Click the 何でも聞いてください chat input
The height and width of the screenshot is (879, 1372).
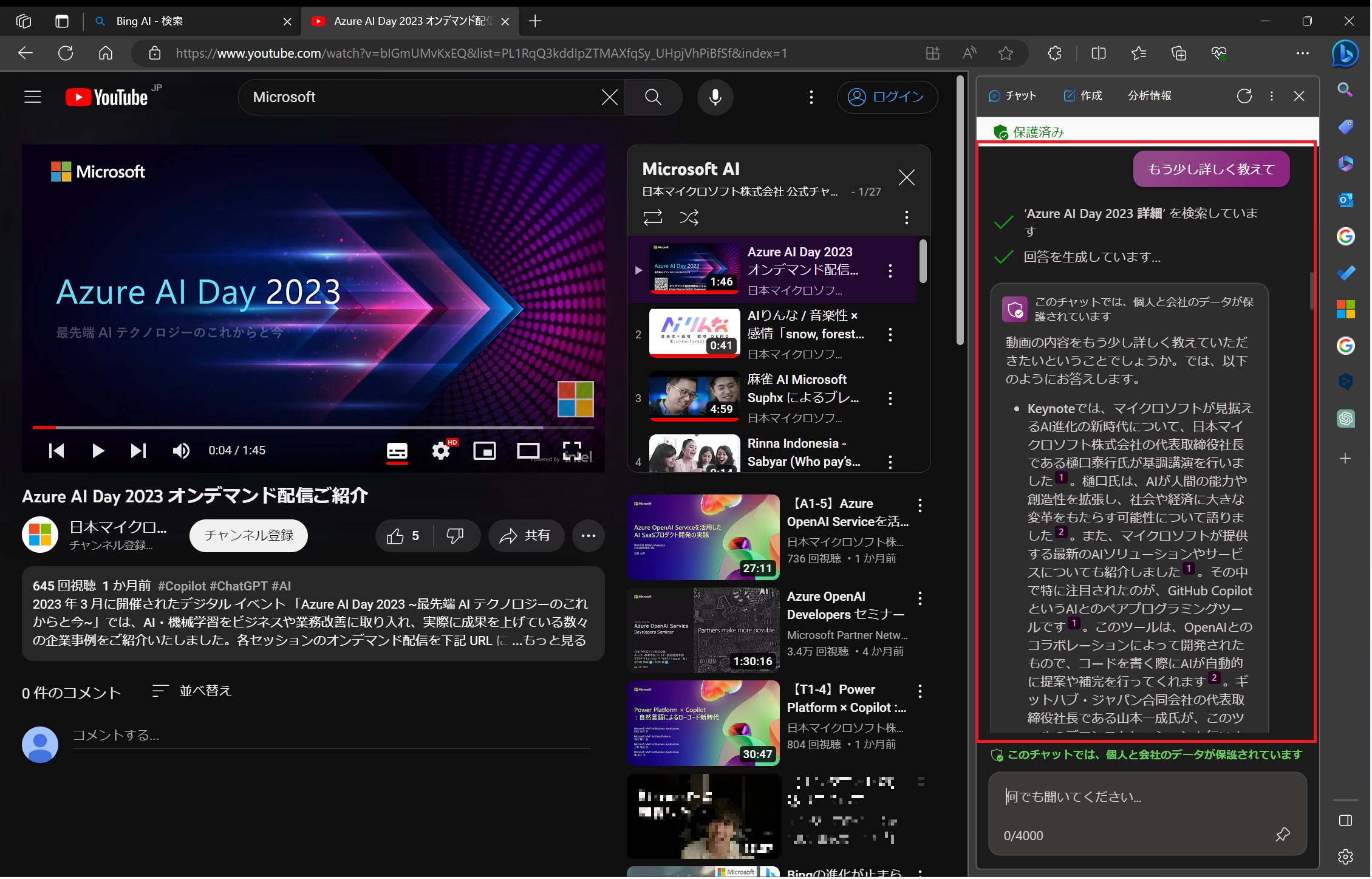point(1147,797)
